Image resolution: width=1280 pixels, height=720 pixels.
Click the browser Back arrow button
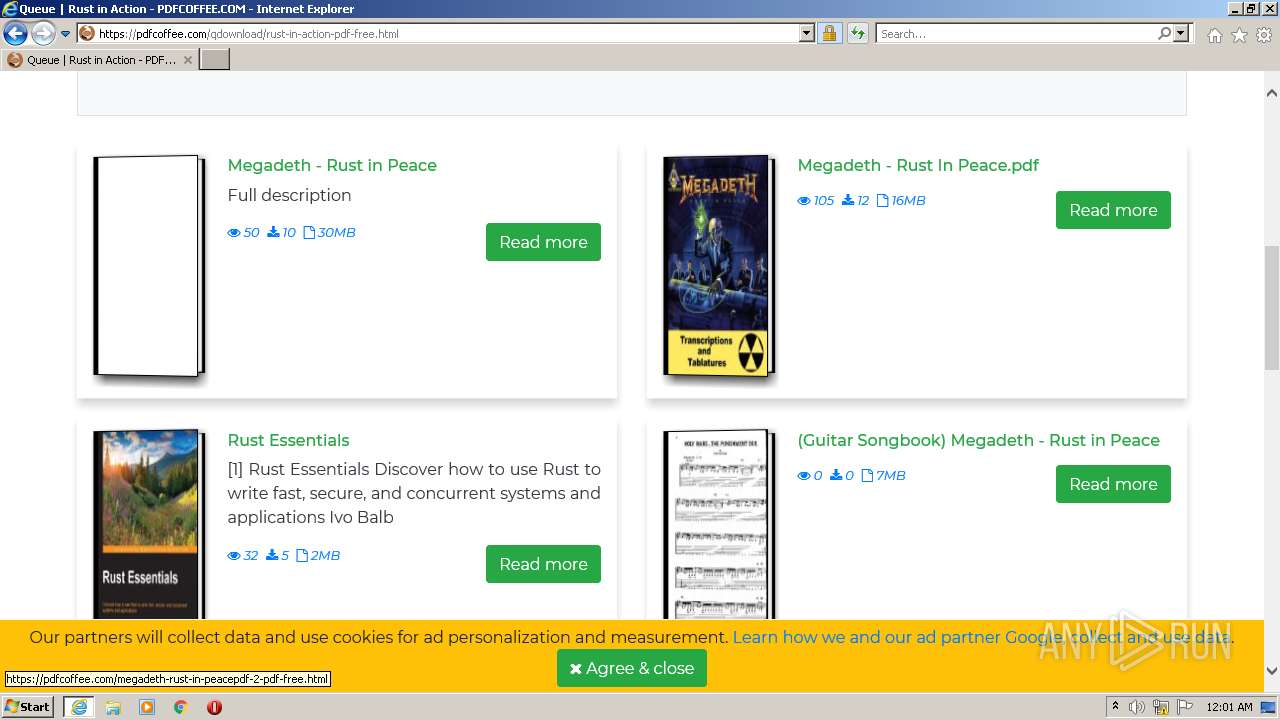15,34
